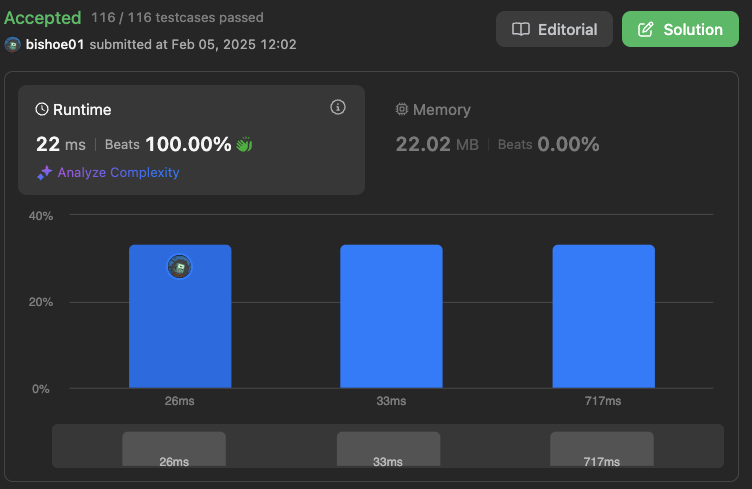Click the avatar marker on 26ms bar

pos(179,267)
